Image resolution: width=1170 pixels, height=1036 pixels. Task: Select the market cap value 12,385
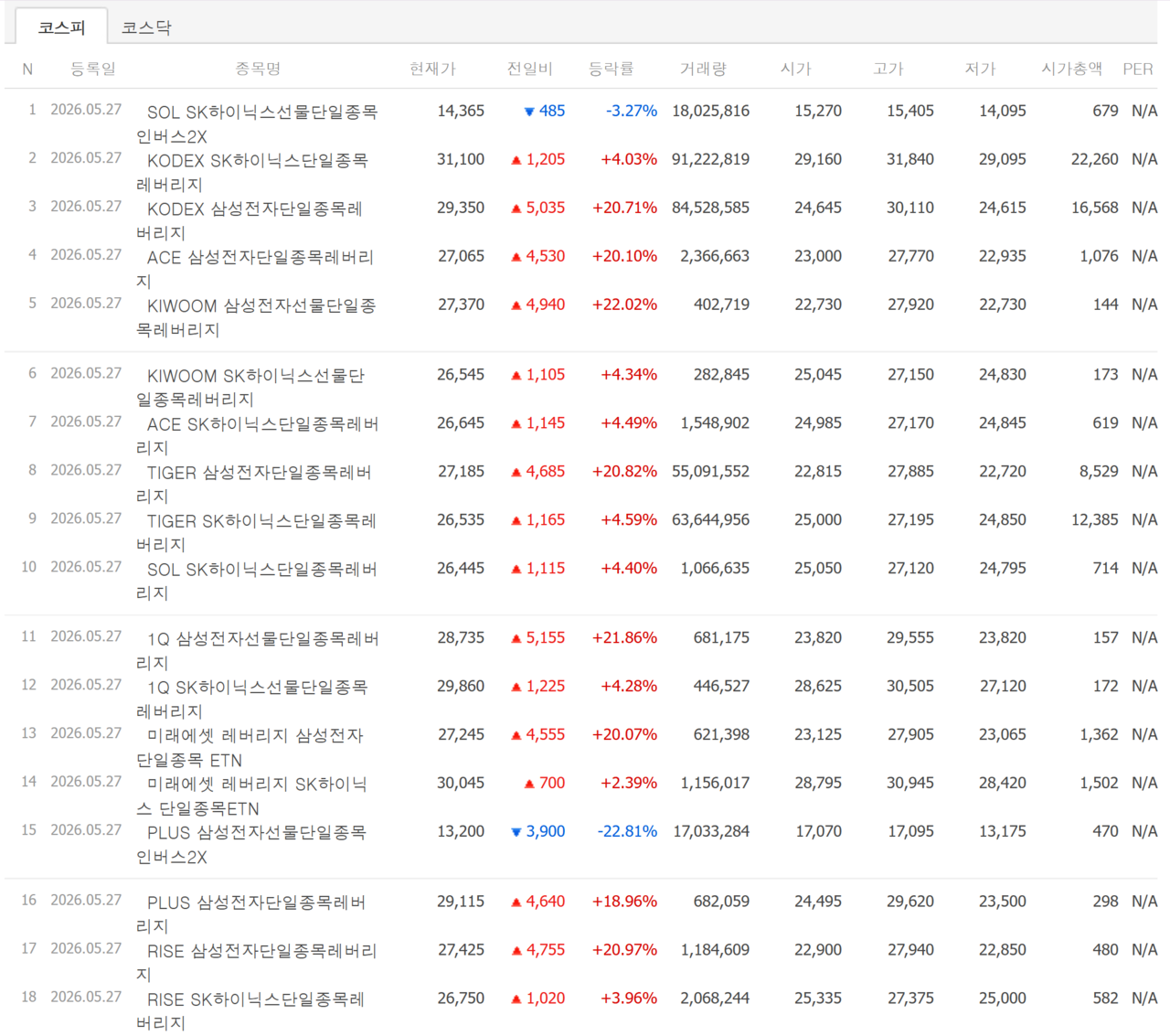[x=1095, y=519]
